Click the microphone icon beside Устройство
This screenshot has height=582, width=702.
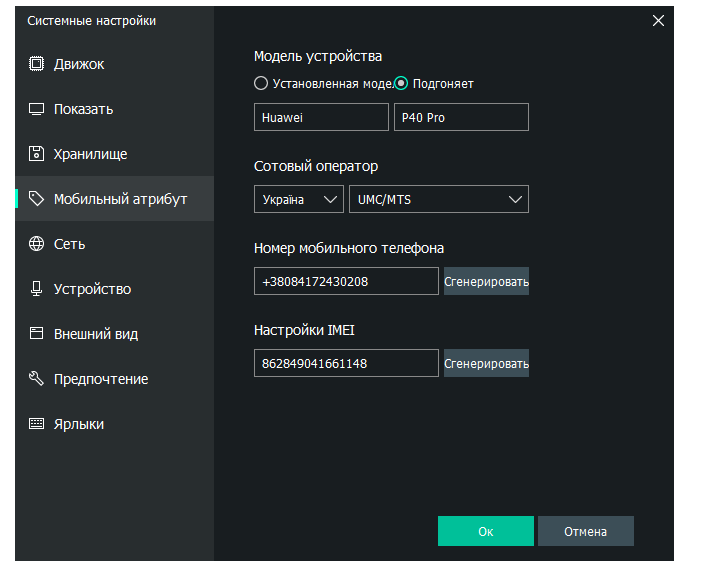[x=36, y=289]
